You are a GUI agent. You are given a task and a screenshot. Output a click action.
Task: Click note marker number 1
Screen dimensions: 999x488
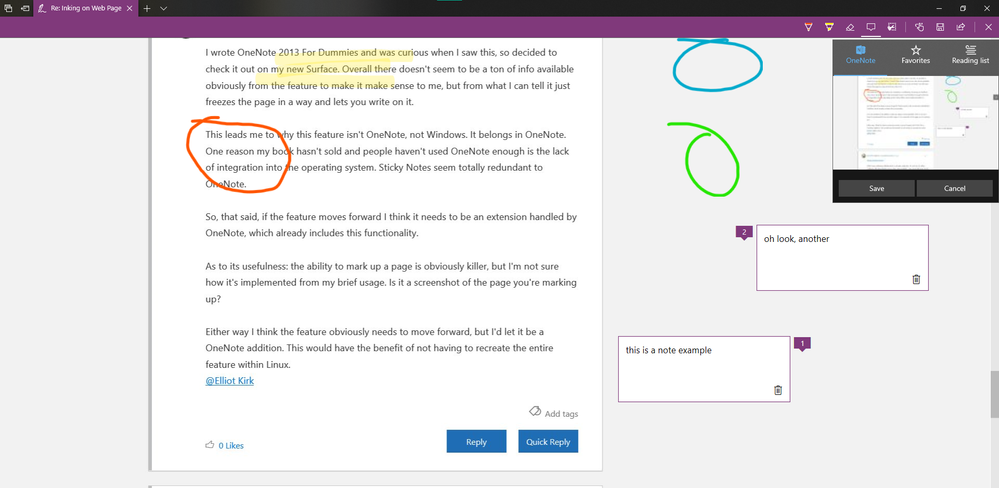[802, 344]
